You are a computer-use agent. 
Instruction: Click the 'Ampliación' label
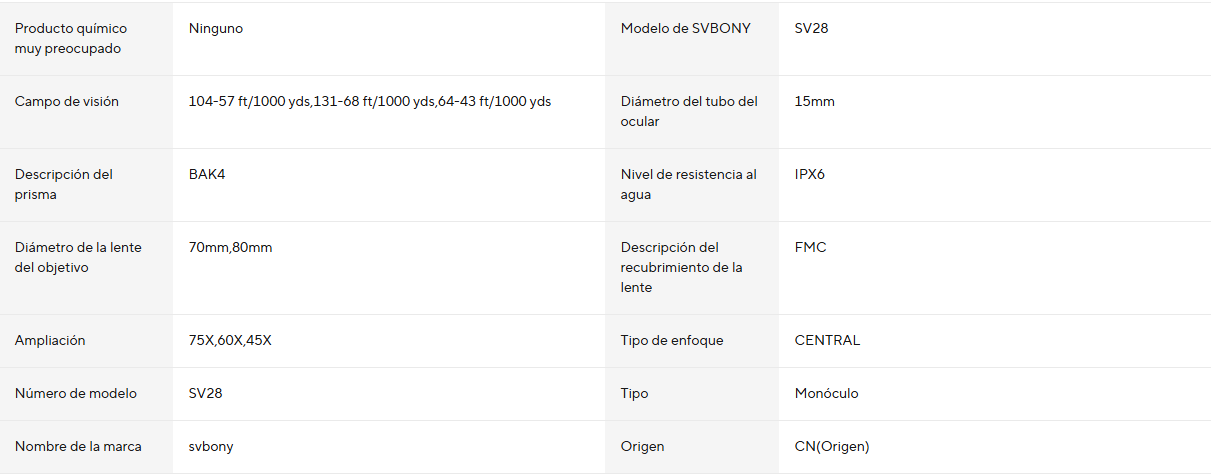click(x=50, y=341)
